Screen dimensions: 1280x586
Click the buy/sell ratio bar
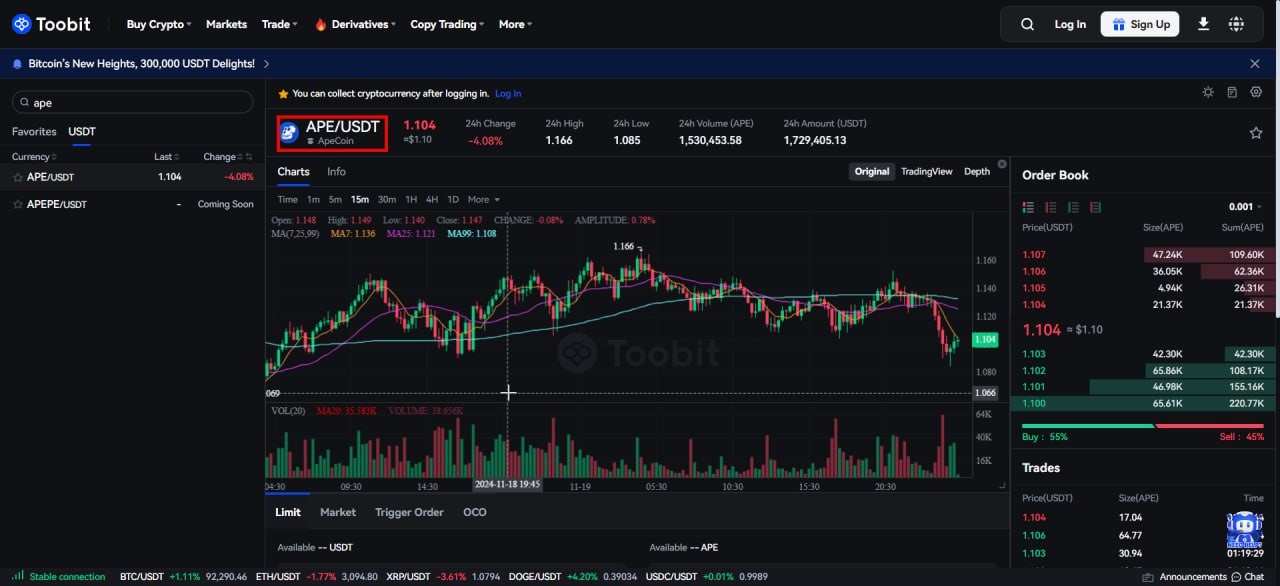tap(1143, 426)
